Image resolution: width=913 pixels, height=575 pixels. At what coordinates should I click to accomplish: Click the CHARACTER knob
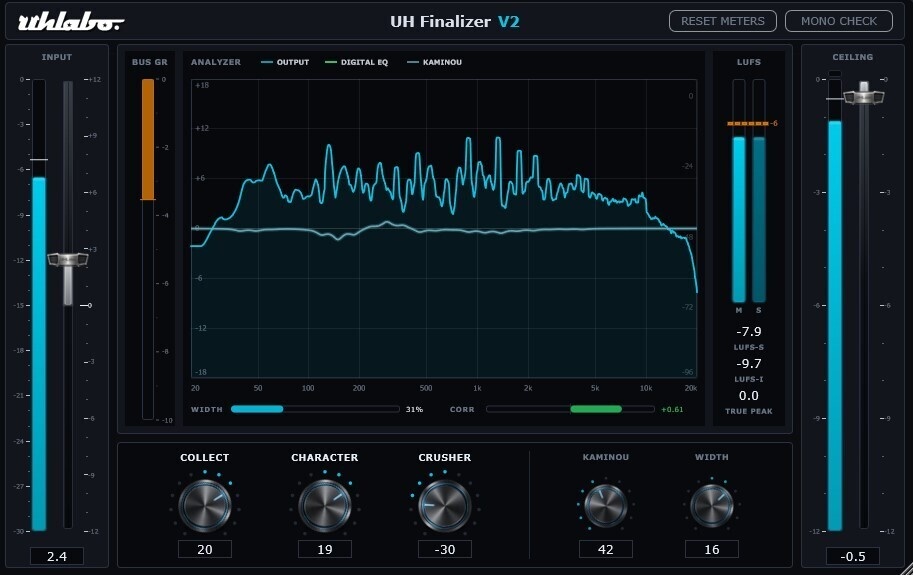[x=324, y=505]
